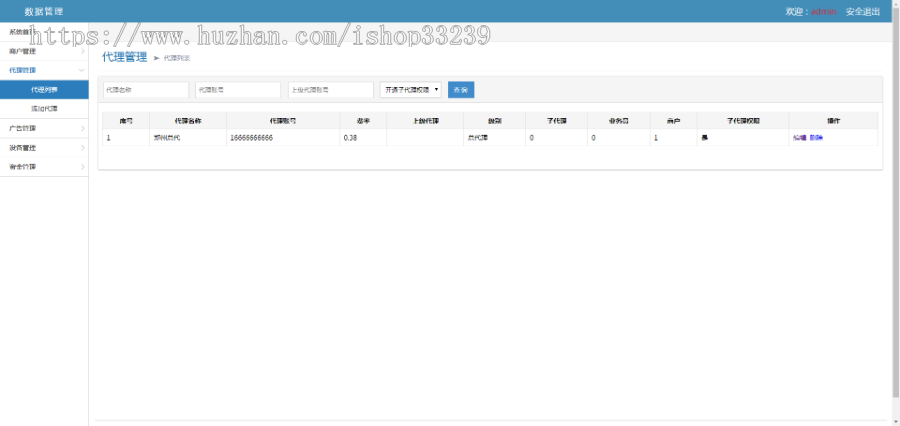This screenshot has width=900, height=426.
Task: Expand the 广告管理 chevron
Action: 82,128
